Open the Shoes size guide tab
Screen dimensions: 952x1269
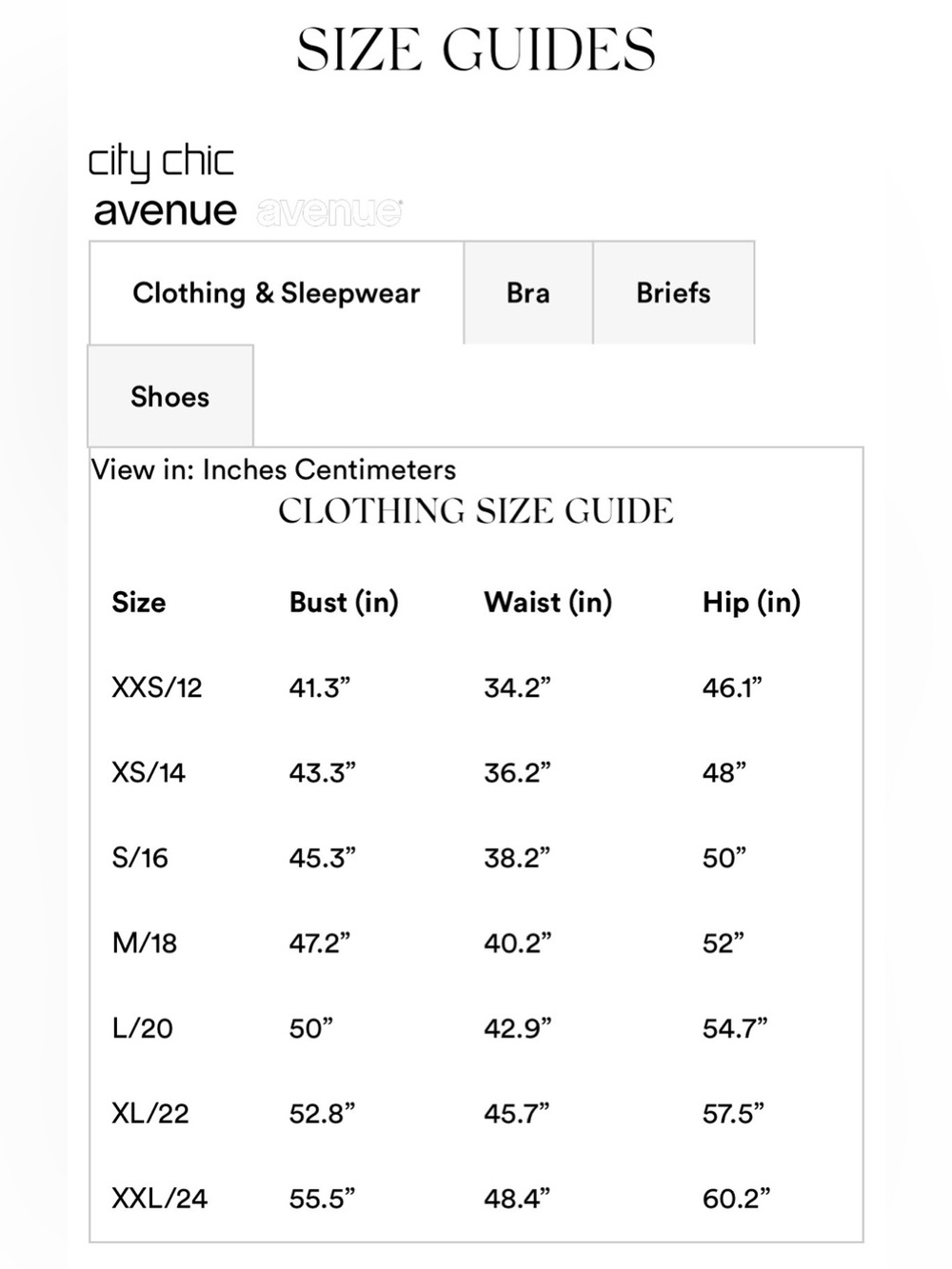(x=170, y=396)
